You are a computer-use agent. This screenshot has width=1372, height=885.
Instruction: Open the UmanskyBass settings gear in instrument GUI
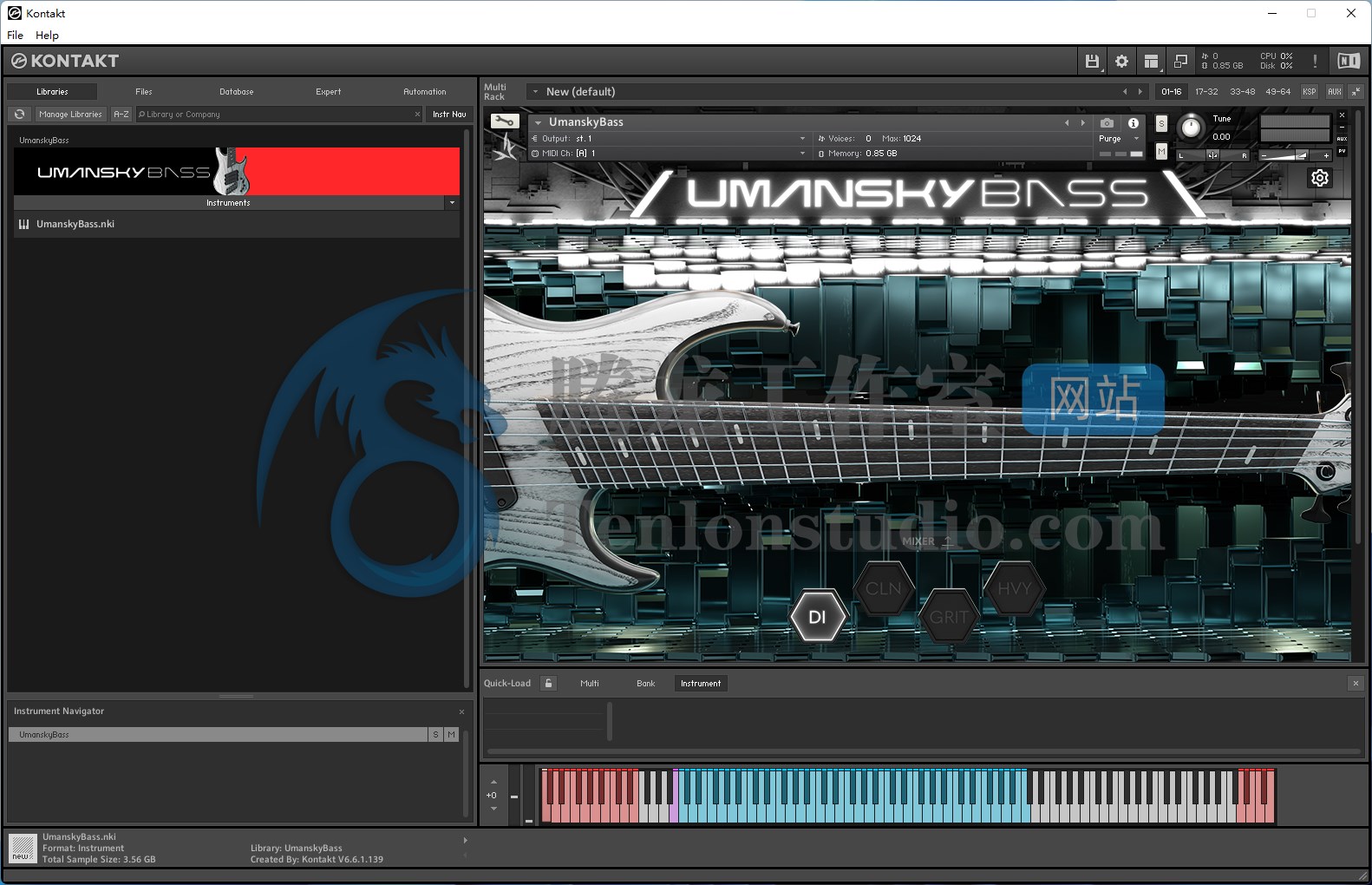tap(1320, 178)
